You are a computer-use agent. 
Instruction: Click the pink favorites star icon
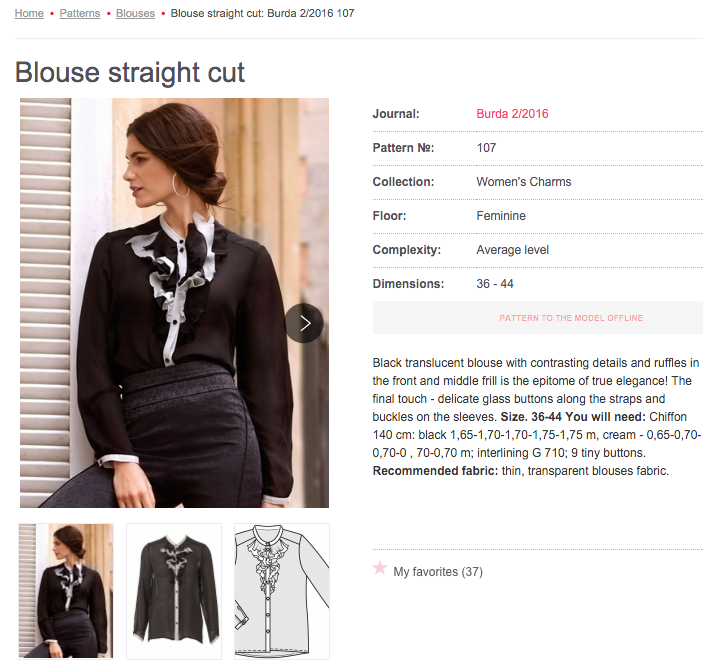tap(380, 568)
